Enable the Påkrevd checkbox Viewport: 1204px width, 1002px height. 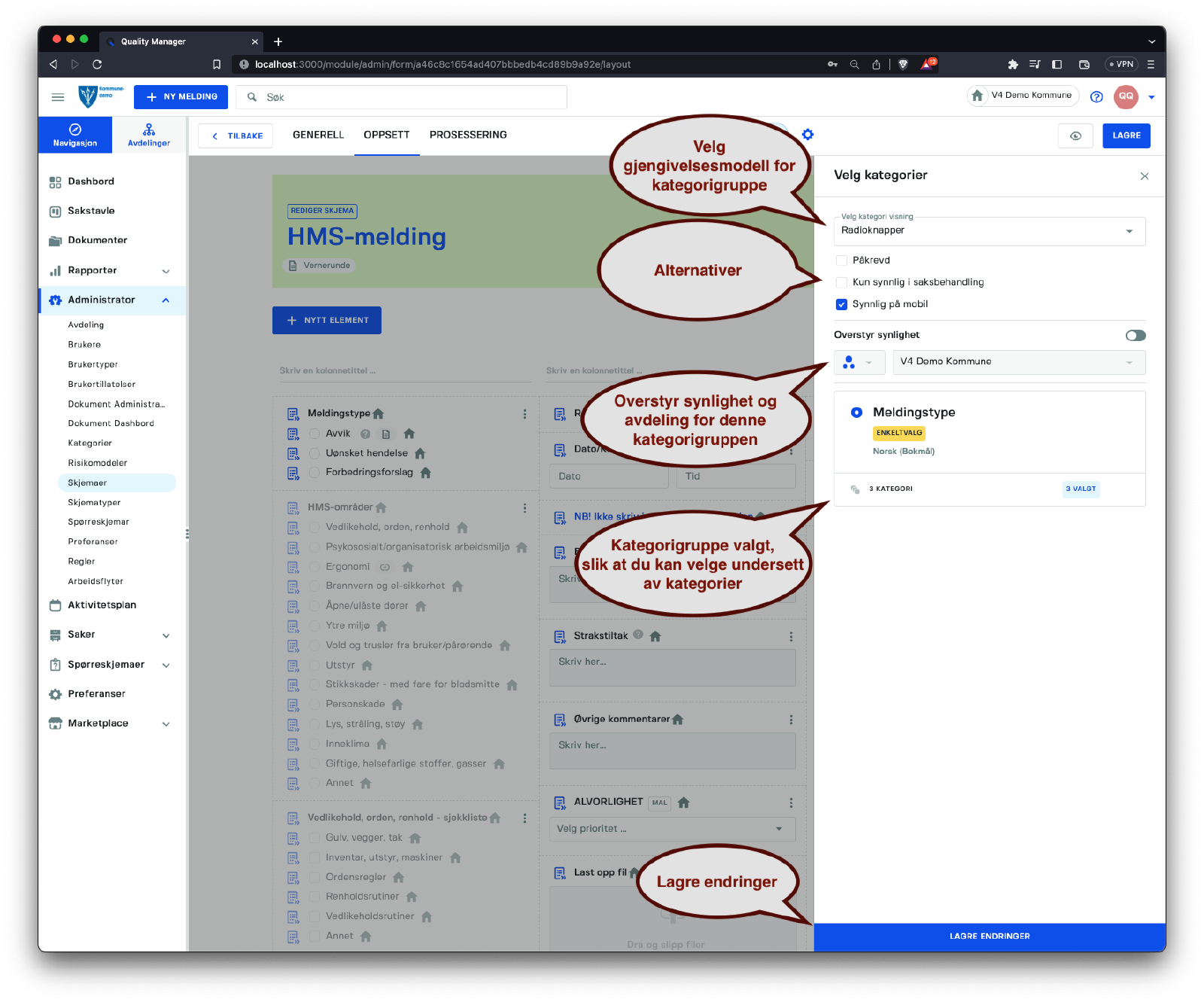(x=841, y=260)
